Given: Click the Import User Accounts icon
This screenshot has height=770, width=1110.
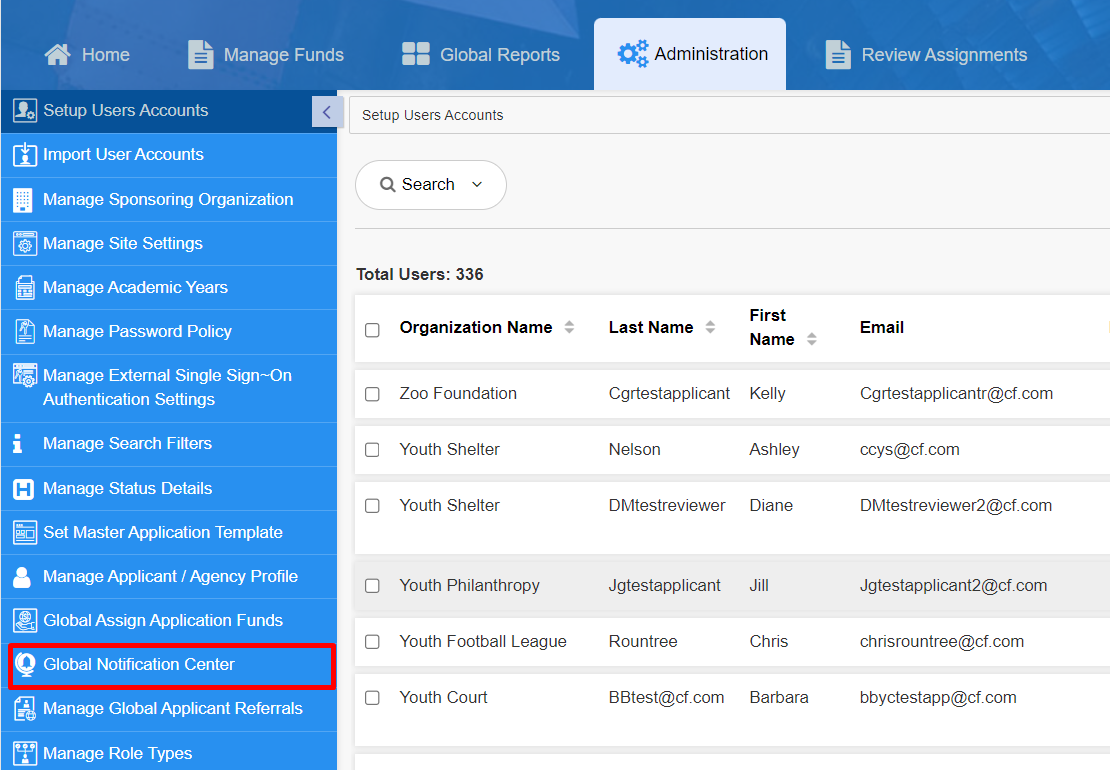Looking at the screenshot, I should point(24,155).
